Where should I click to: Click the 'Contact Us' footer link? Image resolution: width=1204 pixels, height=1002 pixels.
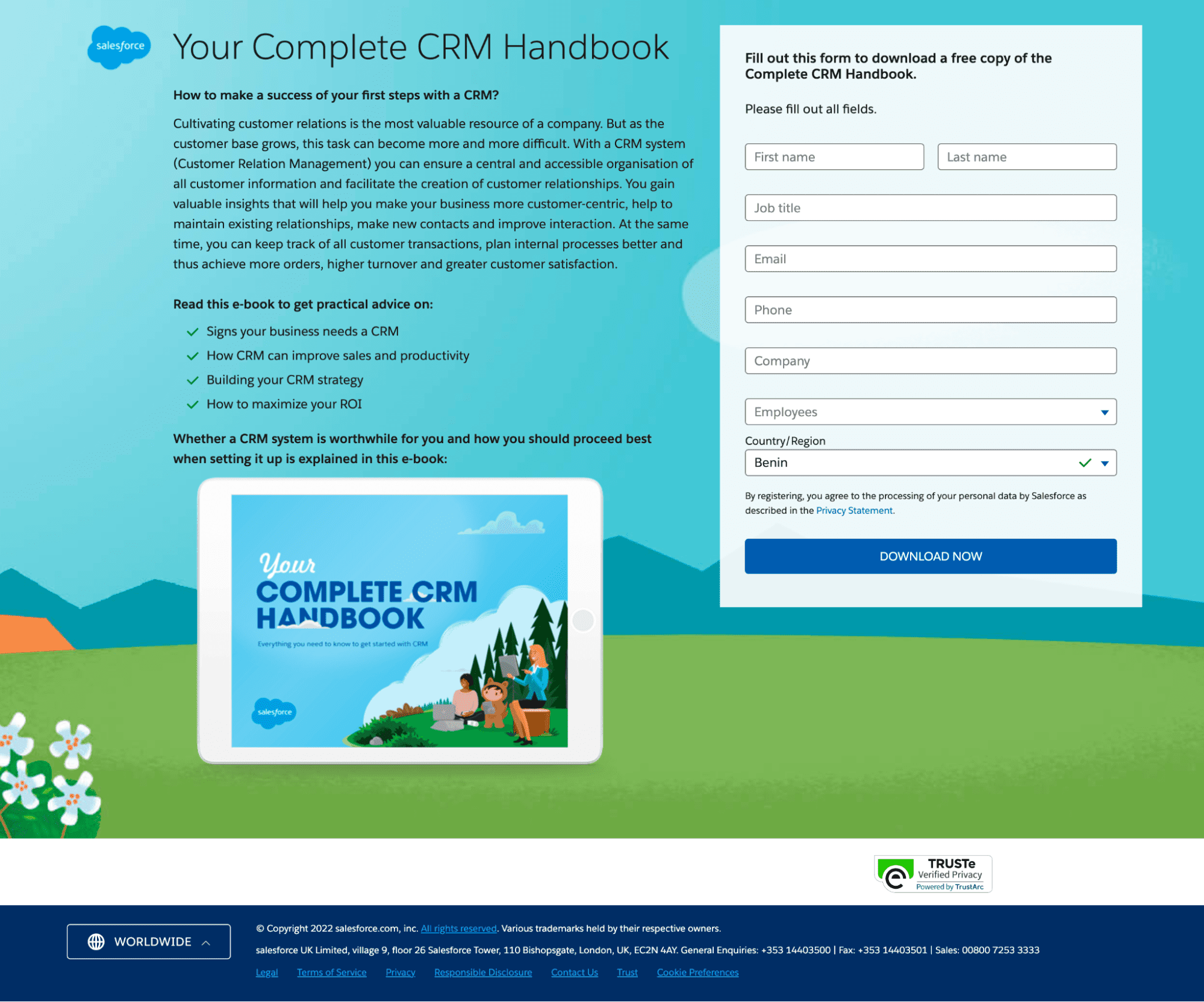574,972
